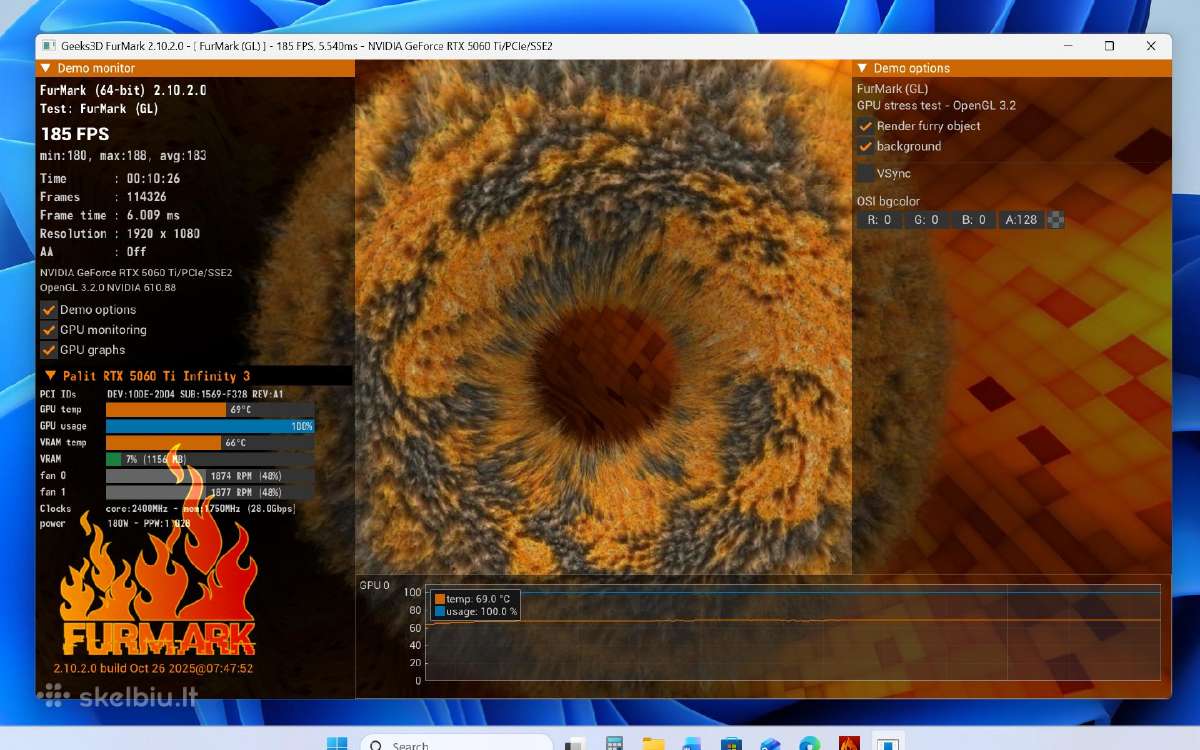Open Microsoft Edge from the taskbar
The height and width of the screenshot is (750, 1200).
click(x=809, y=744)
